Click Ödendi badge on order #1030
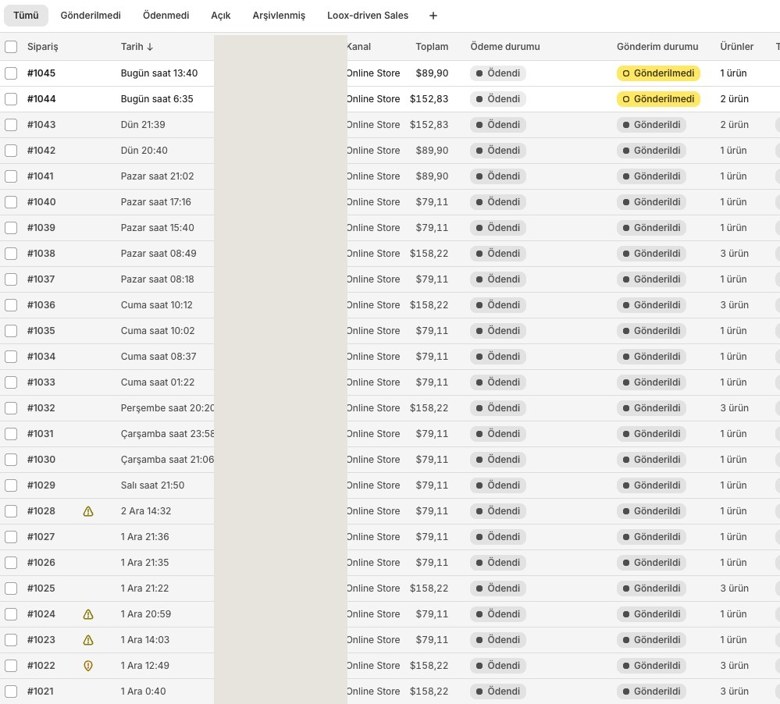 498,460
